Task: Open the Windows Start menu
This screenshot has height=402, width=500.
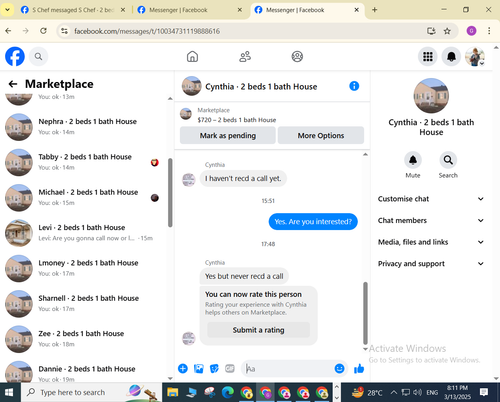Action: coord(9,392)
